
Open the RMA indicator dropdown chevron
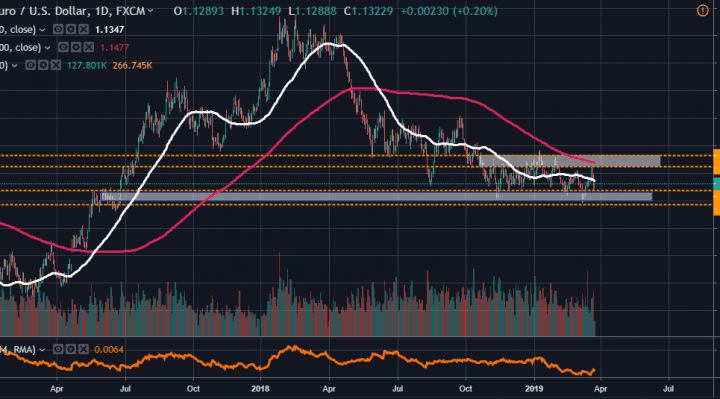pyautogui.click(x=42, y=350)
